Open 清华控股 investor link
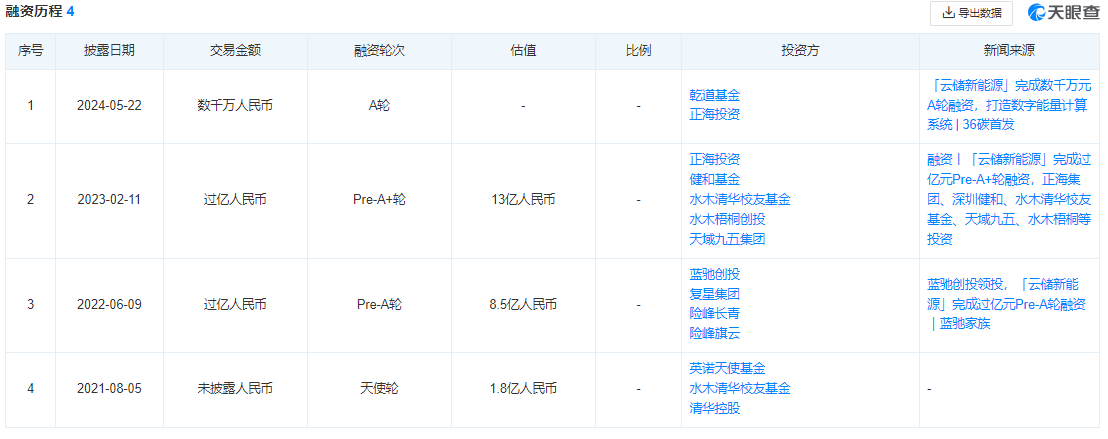This screenshot has height=439, width=1108. (x=714, y=408)
